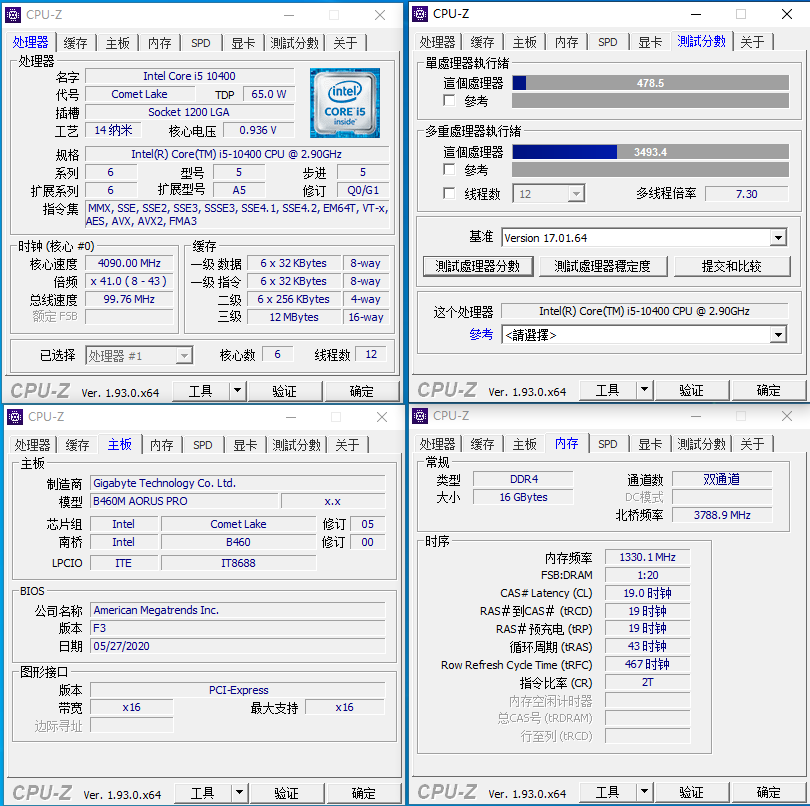Switch to the SPD tab in memory window
Screen dimensions: 810x806
pos(607,444)
